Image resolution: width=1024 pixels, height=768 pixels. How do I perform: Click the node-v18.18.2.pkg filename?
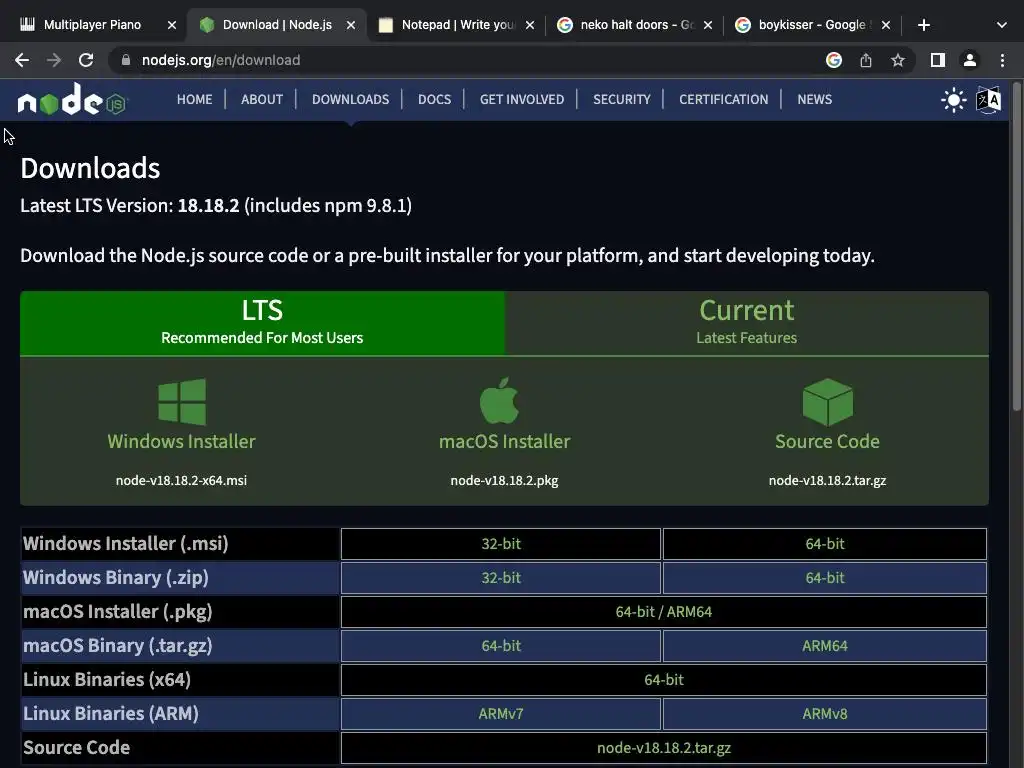click(504, 481)
